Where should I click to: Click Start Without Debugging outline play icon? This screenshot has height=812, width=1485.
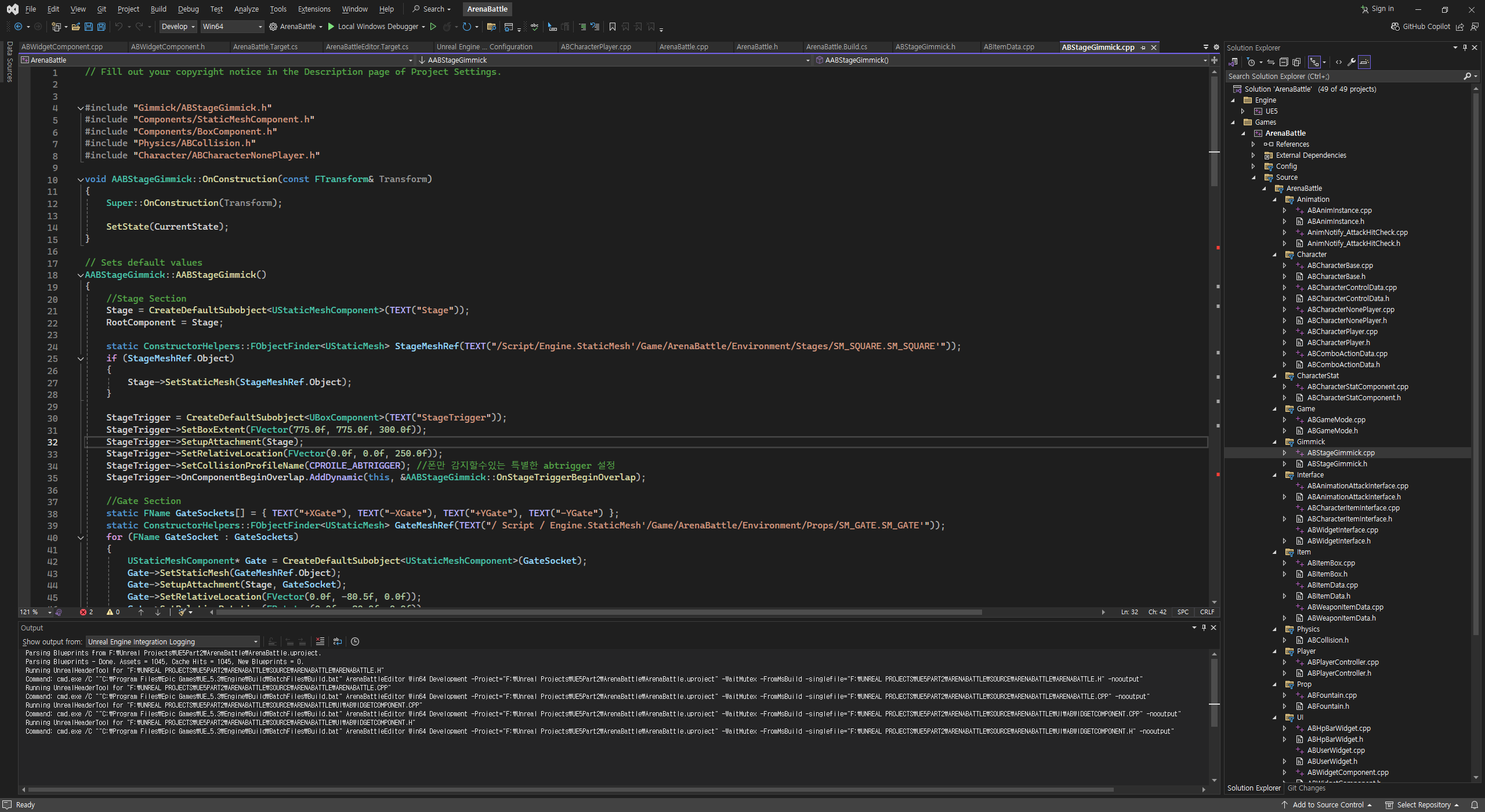click(x=433, y=27)
